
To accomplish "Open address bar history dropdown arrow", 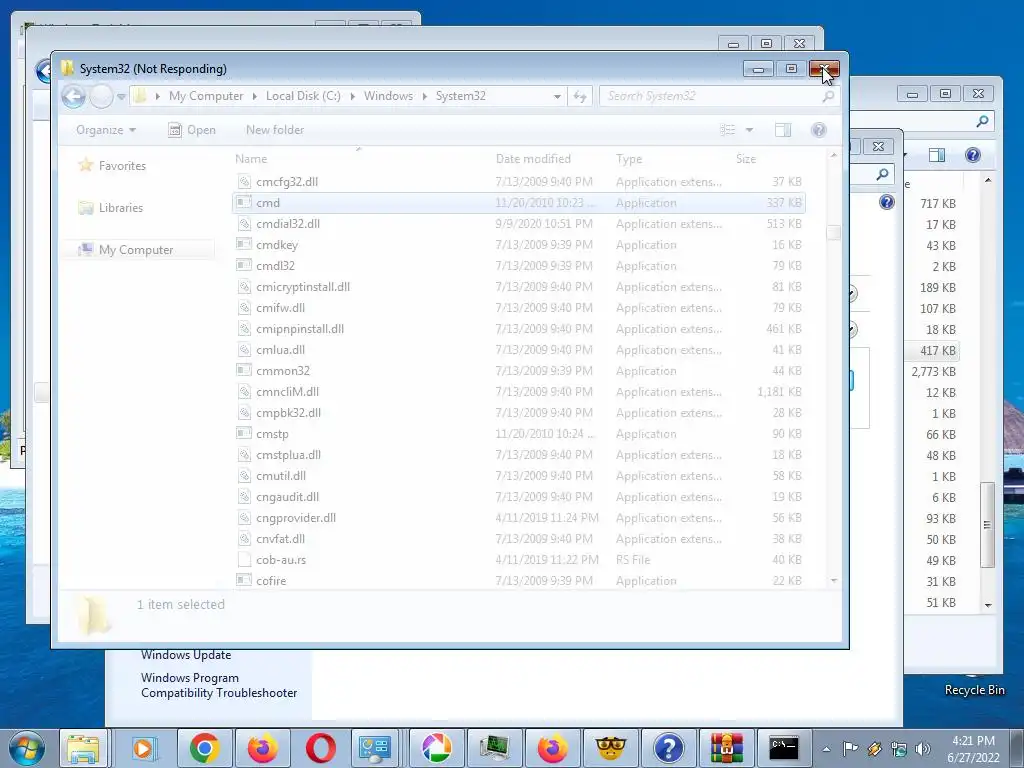I will click(557, 96).
